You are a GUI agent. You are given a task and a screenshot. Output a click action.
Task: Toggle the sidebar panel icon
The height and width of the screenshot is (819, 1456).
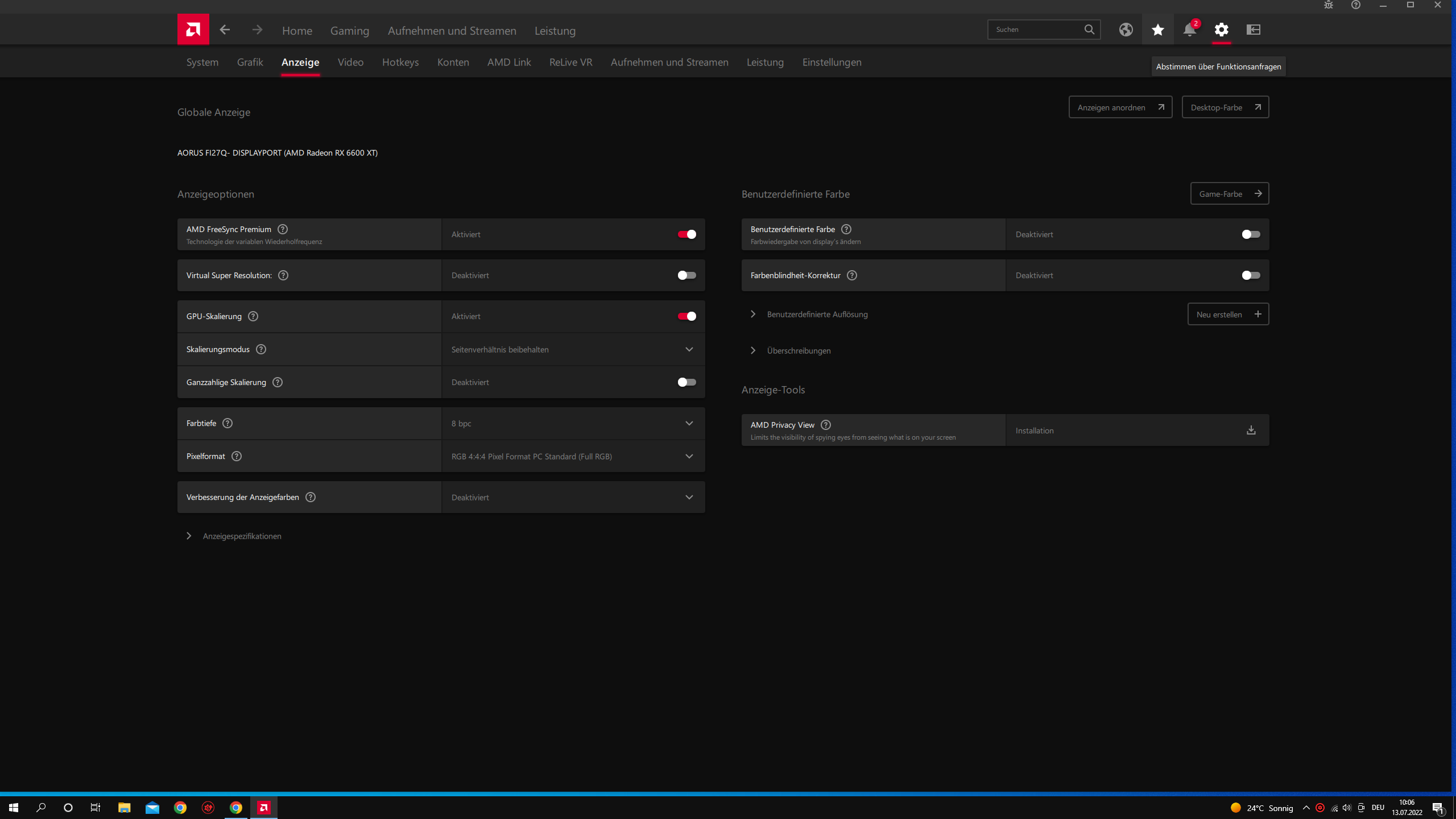tap(1254, 30)
